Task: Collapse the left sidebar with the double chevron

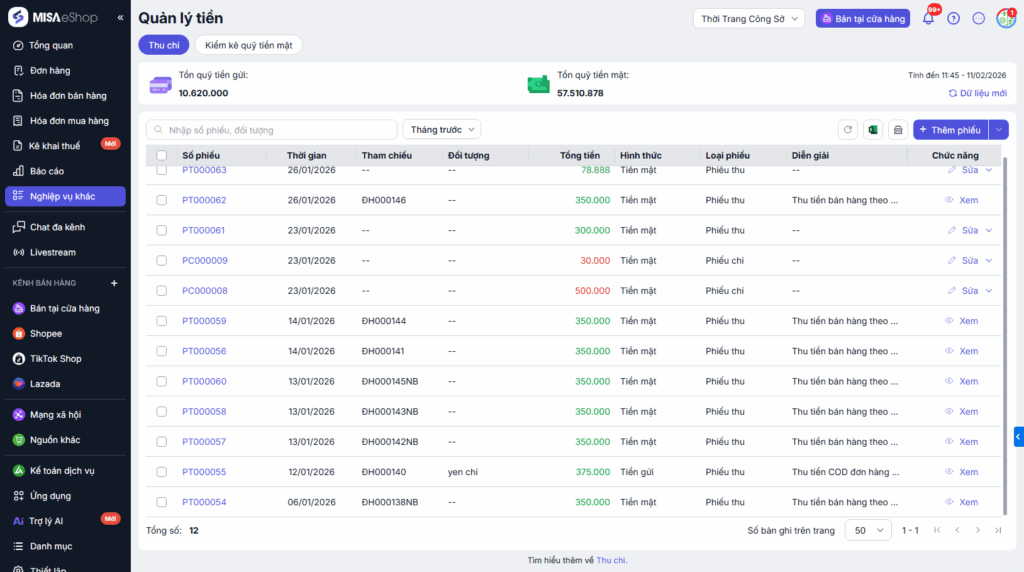Action: [120, 18]
